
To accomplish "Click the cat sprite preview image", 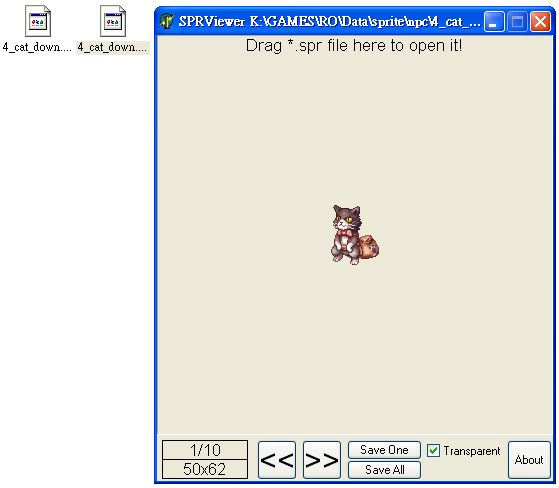I will coord(355,235).
